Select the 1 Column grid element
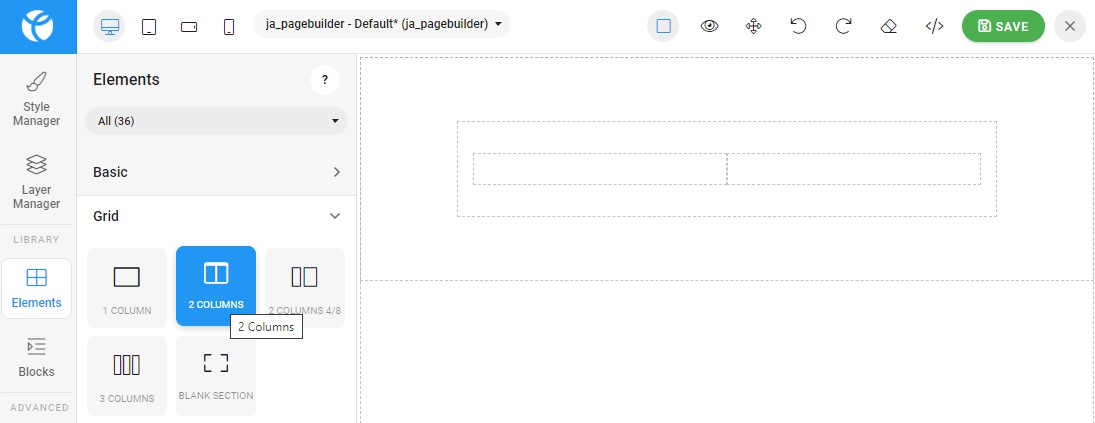The width and height of the screenshot is (1095, 423). pos(127,288)
